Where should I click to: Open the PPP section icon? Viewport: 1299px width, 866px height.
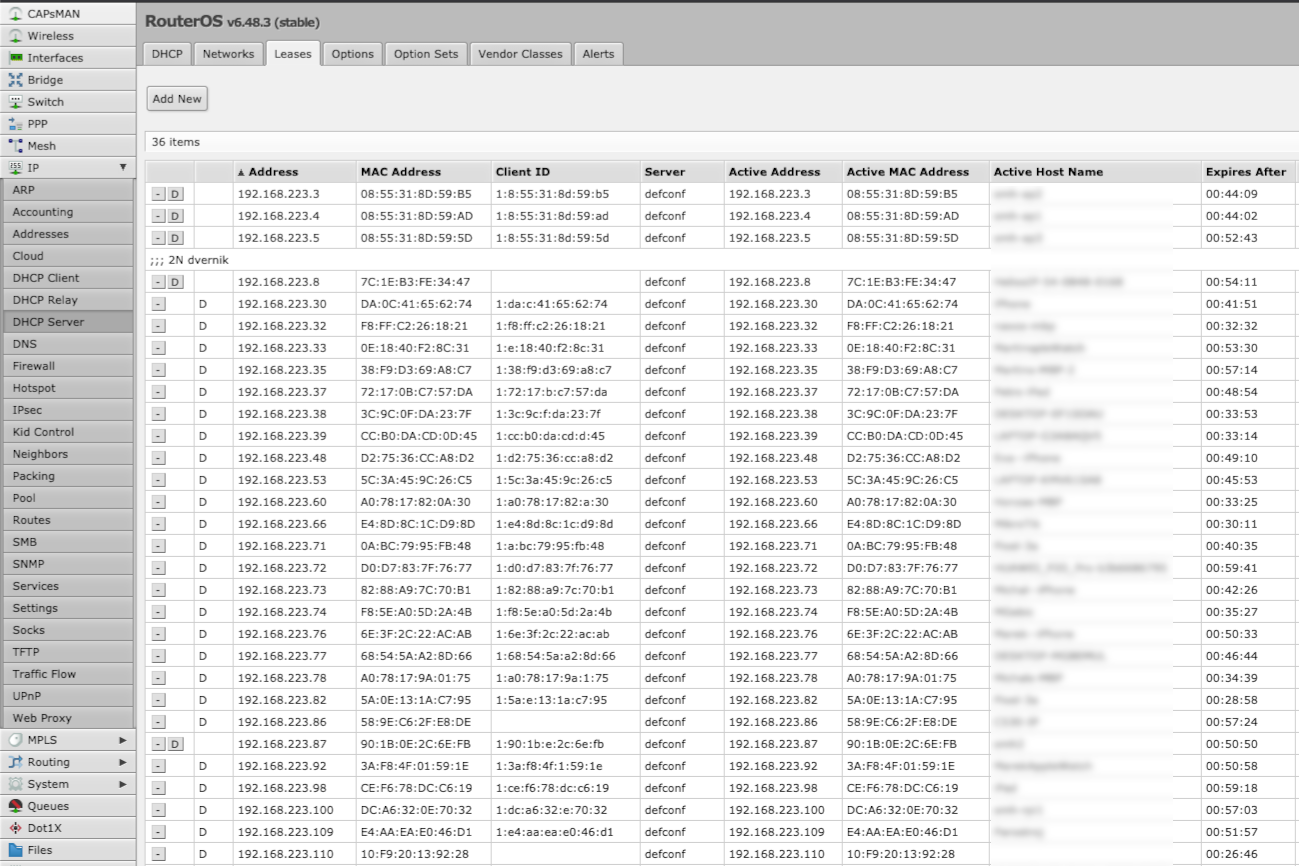click(13, 123)
